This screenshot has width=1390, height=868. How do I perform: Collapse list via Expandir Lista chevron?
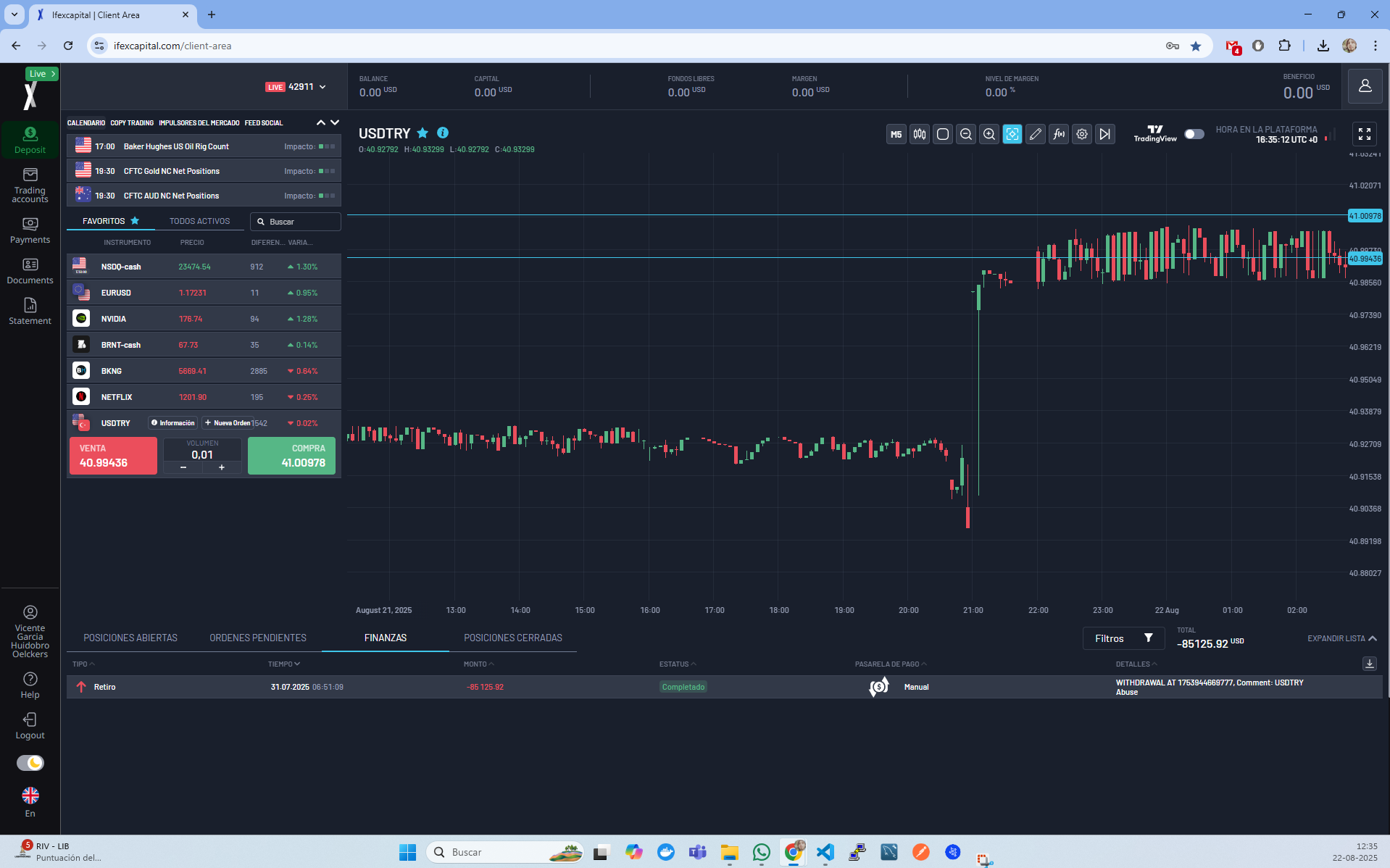tap(1373, 638)
